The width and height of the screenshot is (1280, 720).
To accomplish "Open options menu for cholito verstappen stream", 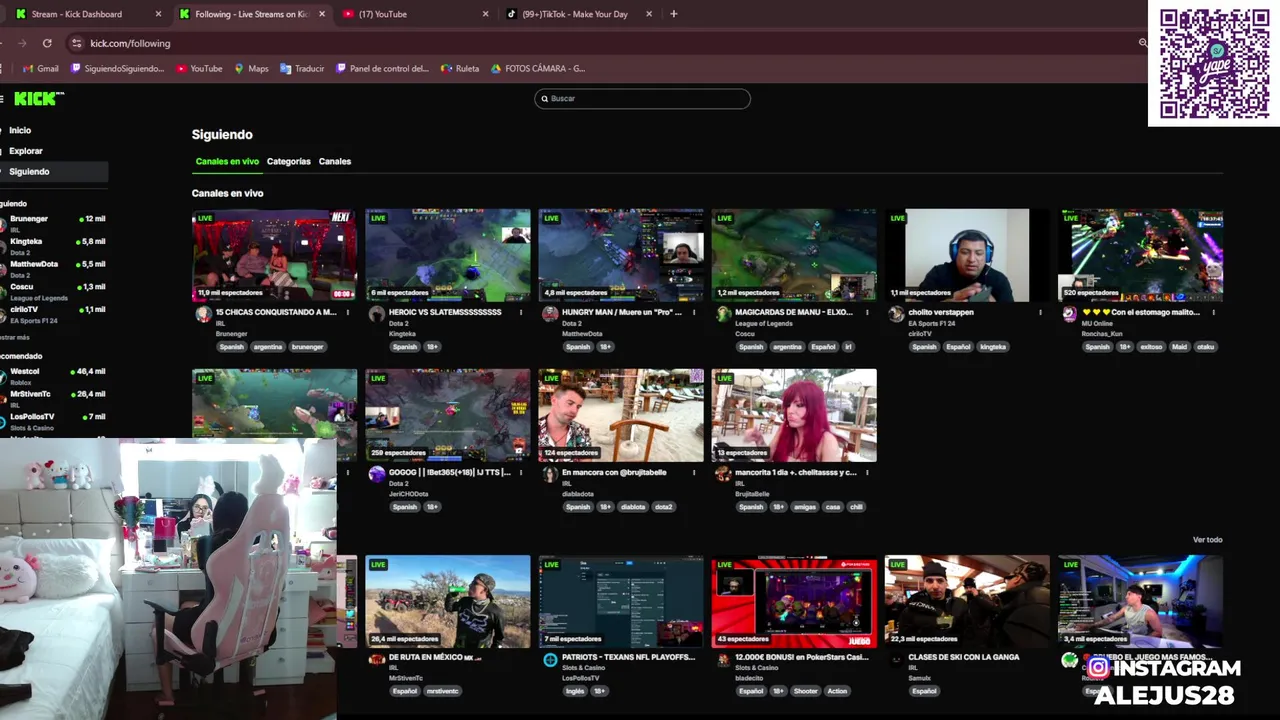I will 1040,312.
